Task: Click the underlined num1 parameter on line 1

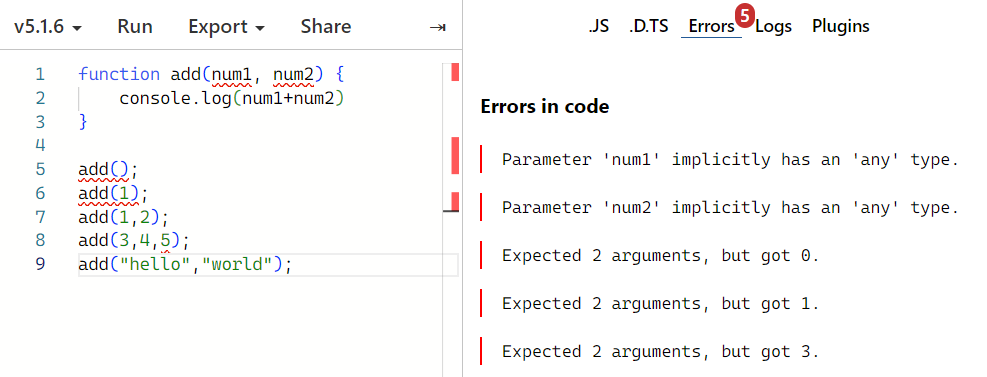Action: (232, 75)
